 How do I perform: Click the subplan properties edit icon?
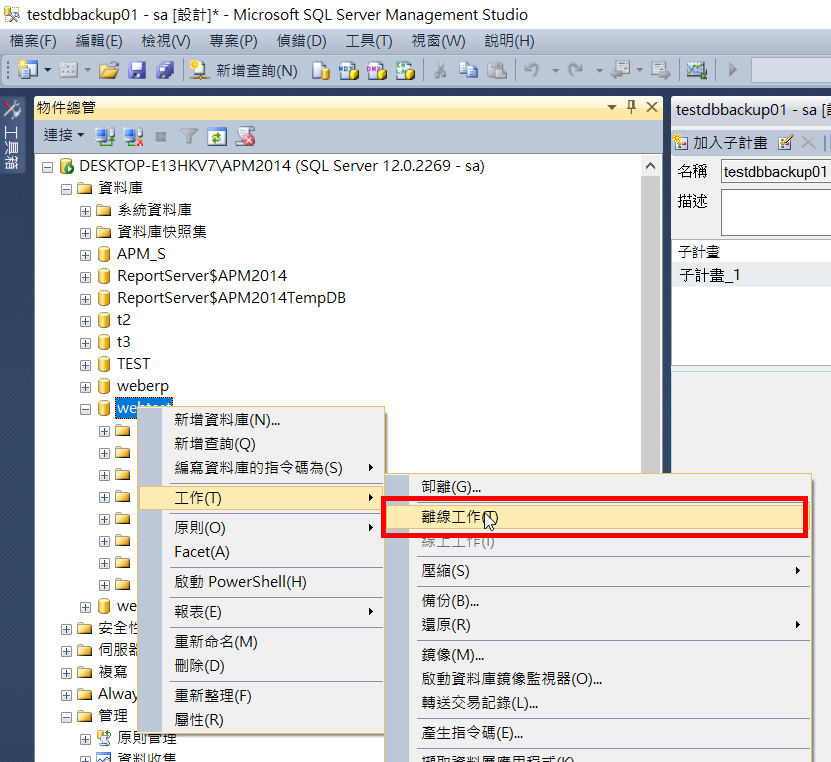pos(785,143)
